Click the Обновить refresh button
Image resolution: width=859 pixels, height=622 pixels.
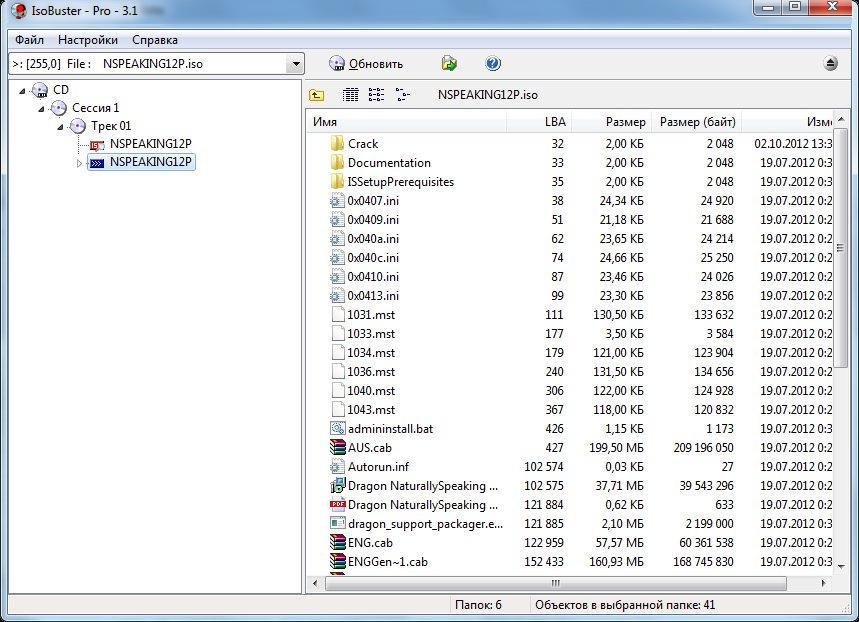(x=366, y=64)
